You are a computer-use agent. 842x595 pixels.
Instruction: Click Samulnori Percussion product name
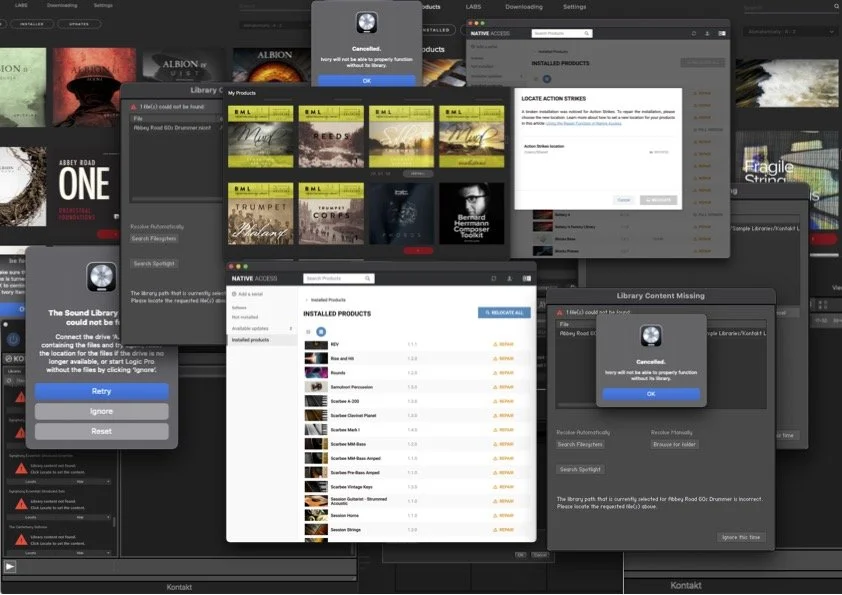(351, 387)
